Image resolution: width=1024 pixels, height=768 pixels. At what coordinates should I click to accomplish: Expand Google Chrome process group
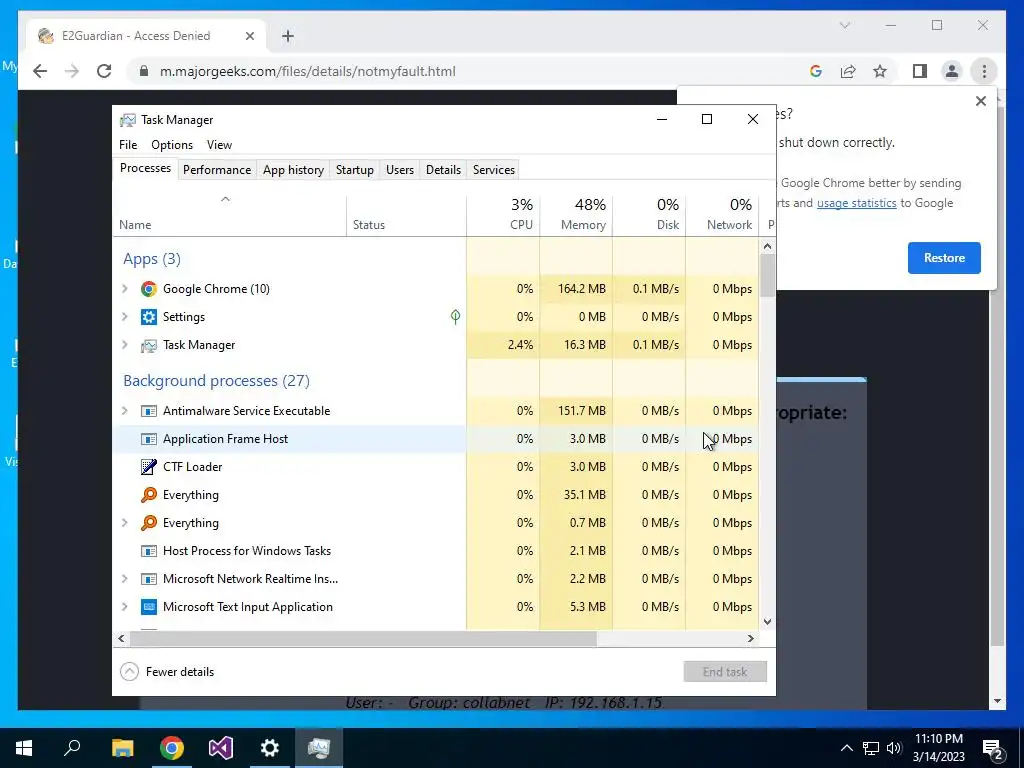125,289
